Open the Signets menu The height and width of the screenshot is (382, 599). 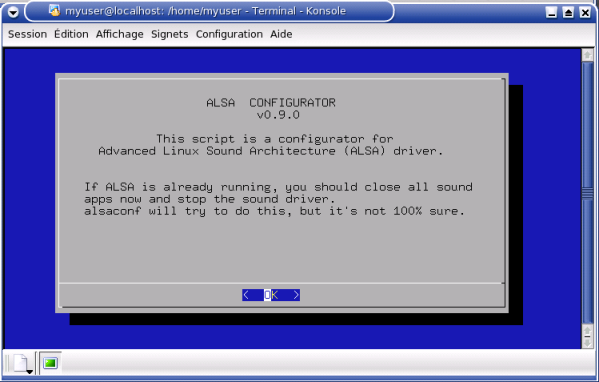click(x=170, y=34)
